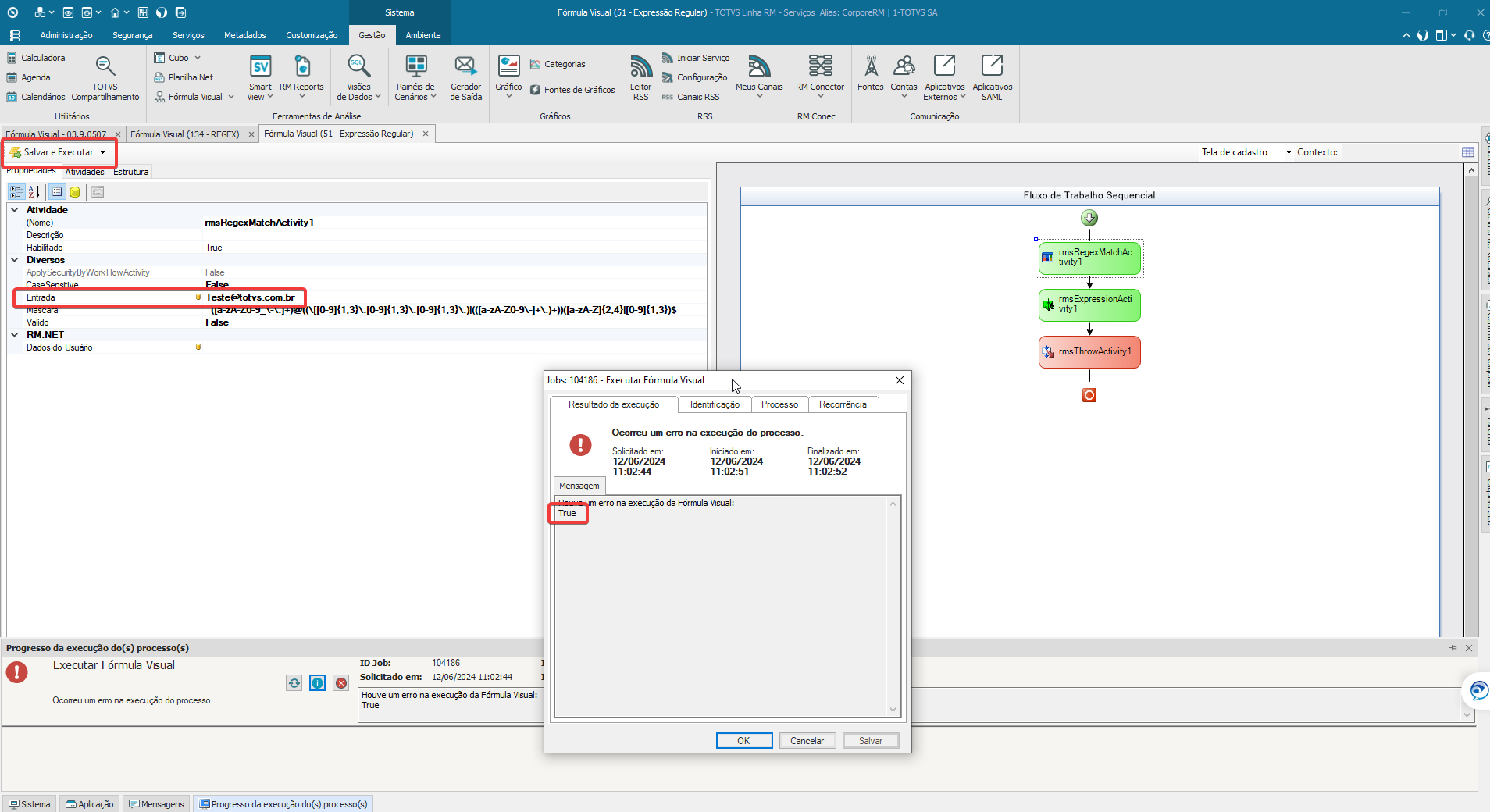Switch to Estrutura tab
Image resolution: width=1490 pixels, height=812 pixels.
point(130,172)
